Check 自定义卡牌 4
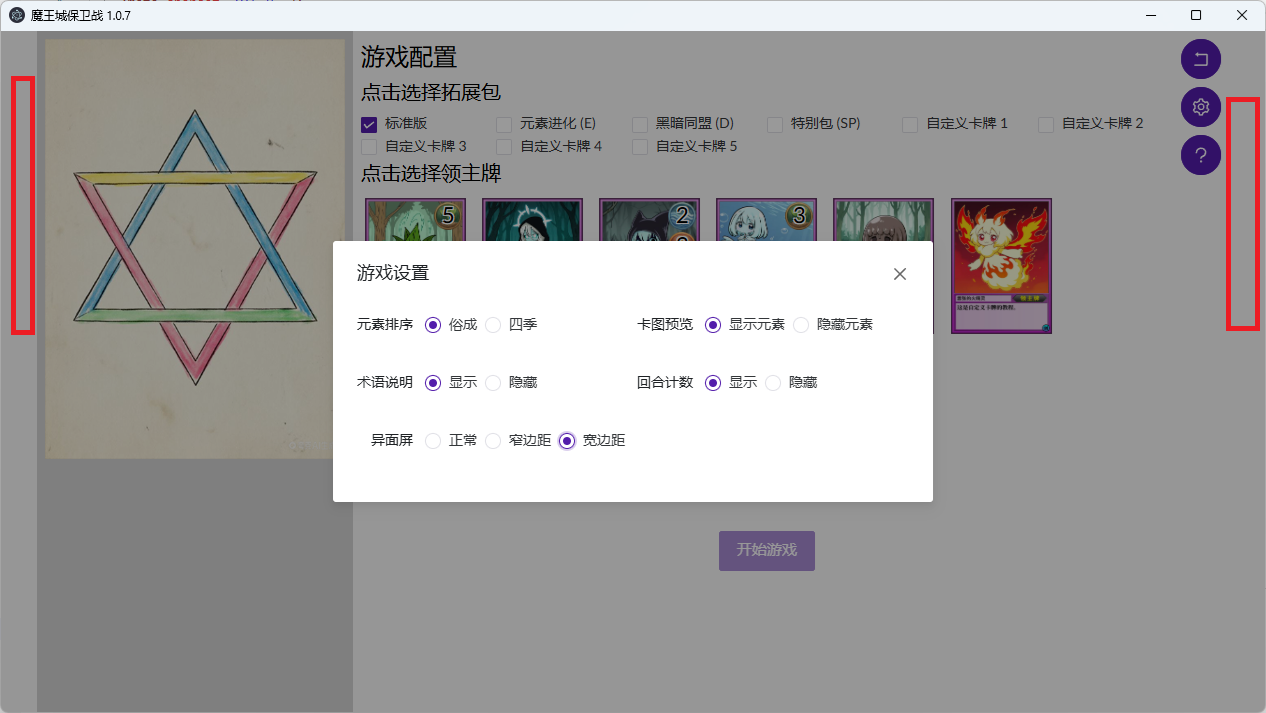 pyautogui.click(x=504, y=146)
